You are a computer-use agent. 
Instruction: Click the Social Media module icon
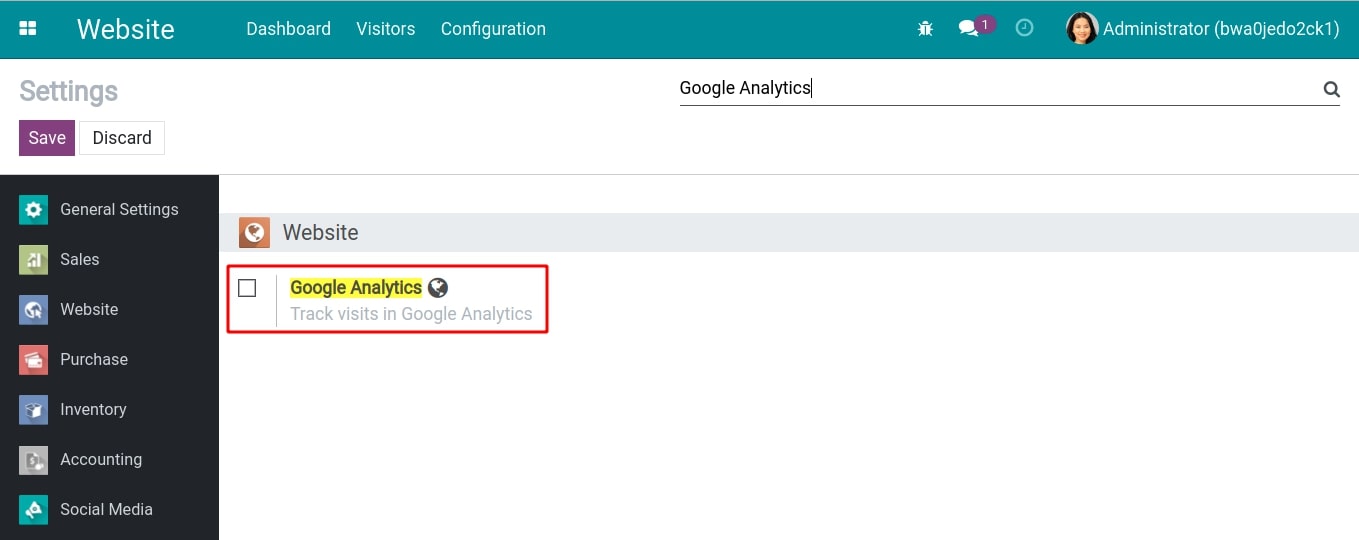pos(33,510)
